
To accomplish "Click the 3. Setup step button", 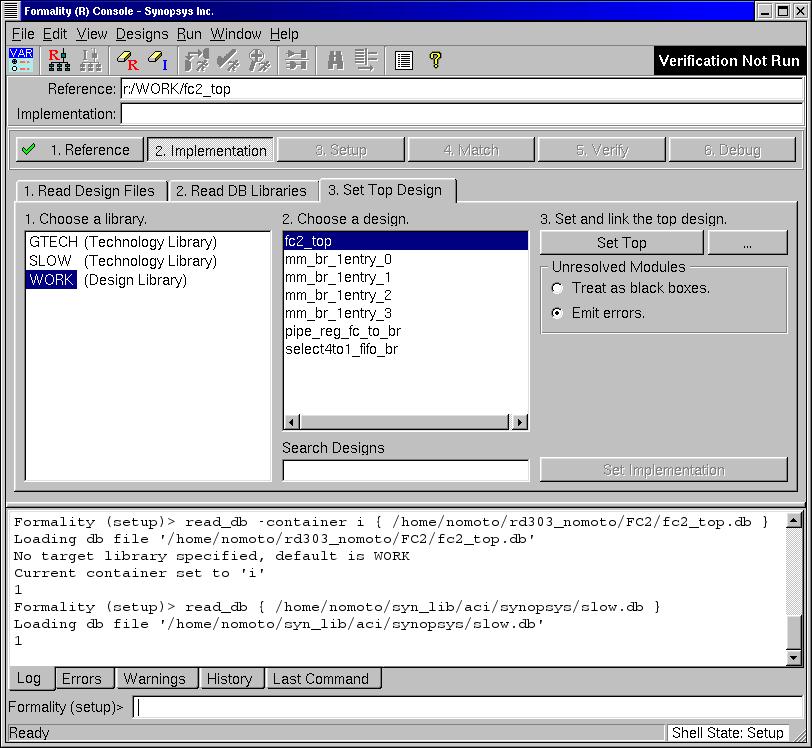I will tap(341, 150).
